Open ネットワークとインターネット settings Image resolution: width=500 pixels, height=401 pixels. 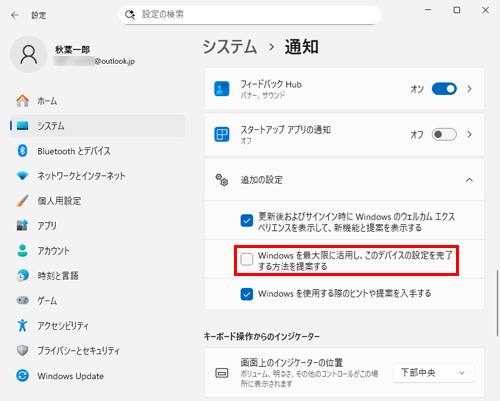[81, 176]
